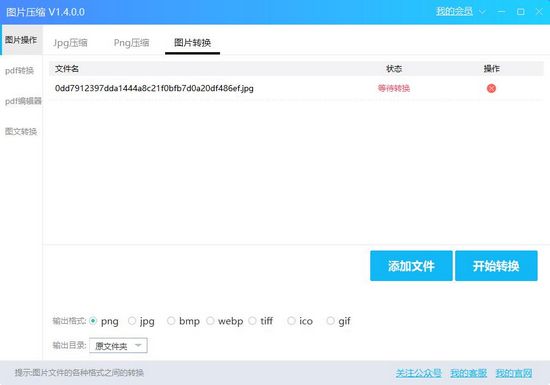The image size is (550, 385).
Task: Select webp output format
Action: coord(210,321)
